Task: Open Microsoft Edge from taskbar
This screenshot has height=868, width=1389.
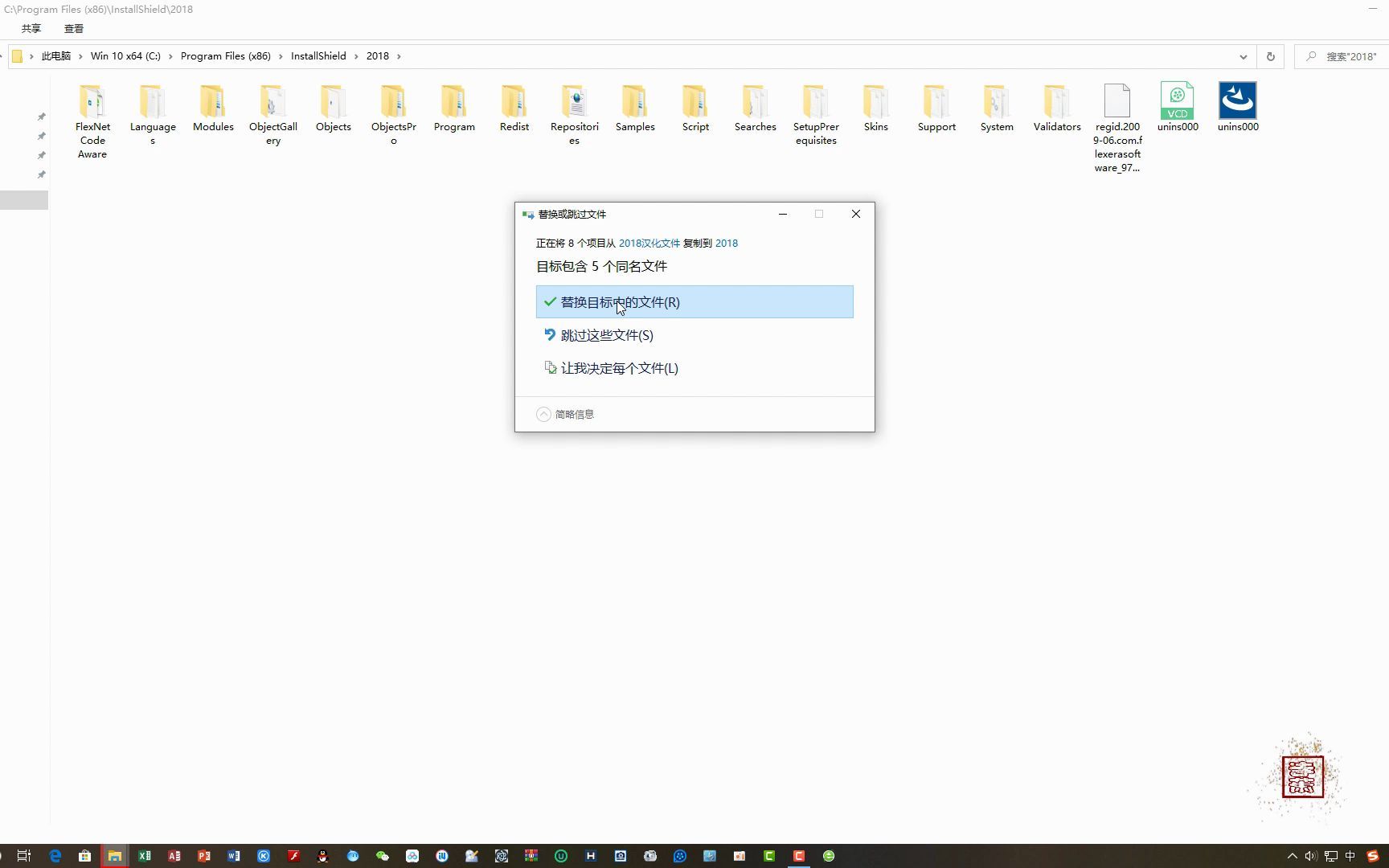Action: point(55,856)
